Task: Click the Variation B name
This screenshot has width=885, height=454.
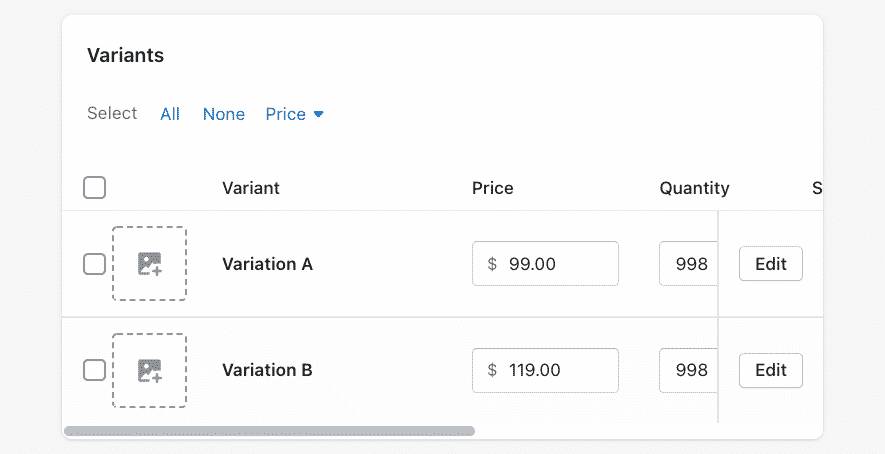Action: tap(267, 370)
